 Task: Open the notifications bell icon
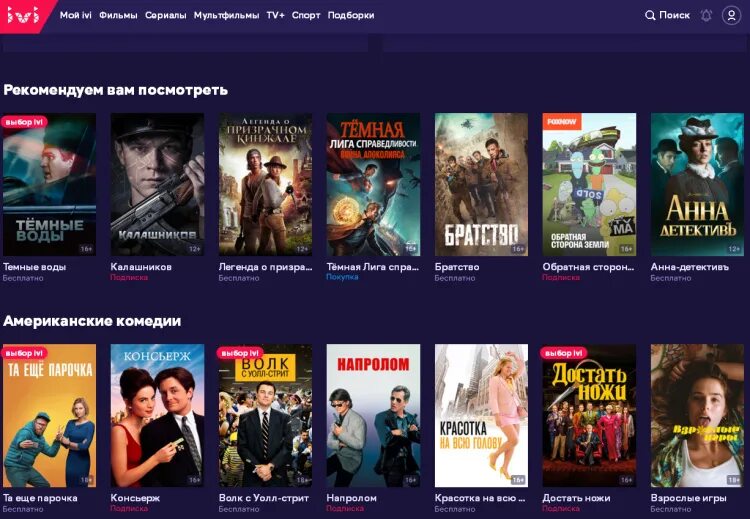[706, 16]
